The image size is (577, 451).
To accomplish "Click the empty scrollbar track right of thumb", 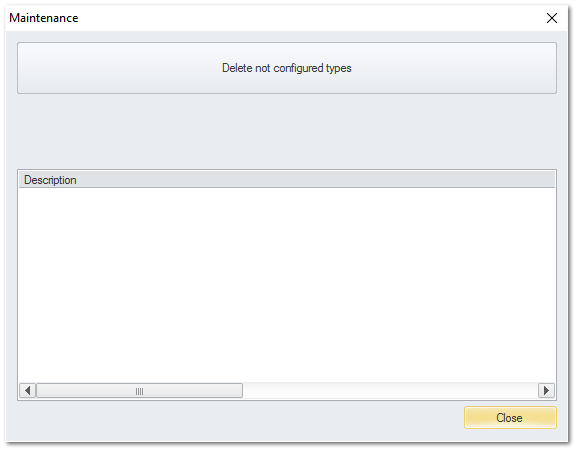I will [x=390, y=390].
